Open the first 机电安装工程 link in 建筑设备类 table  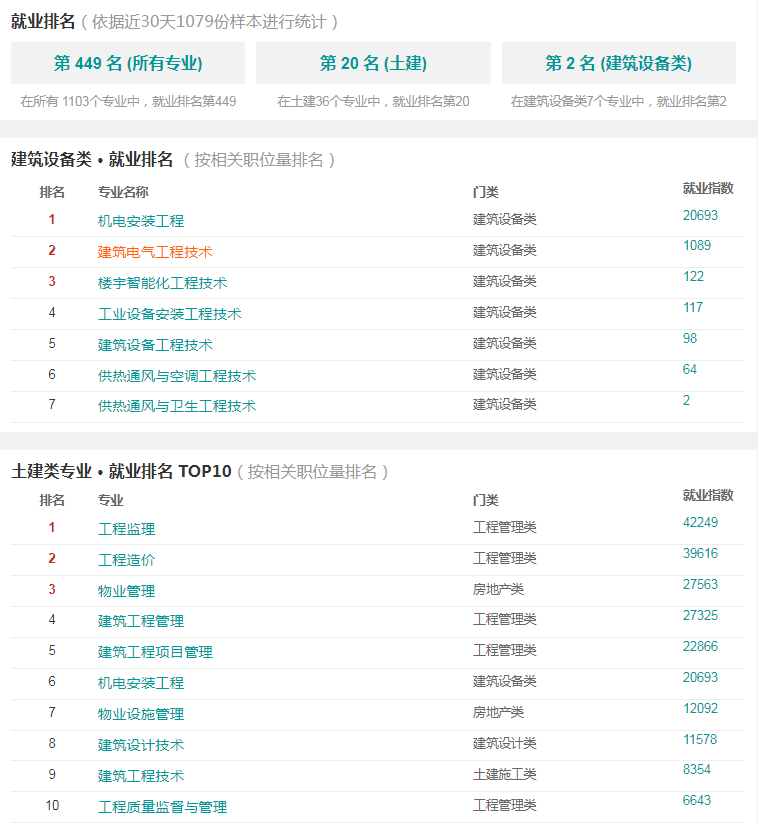pos(141,221)
